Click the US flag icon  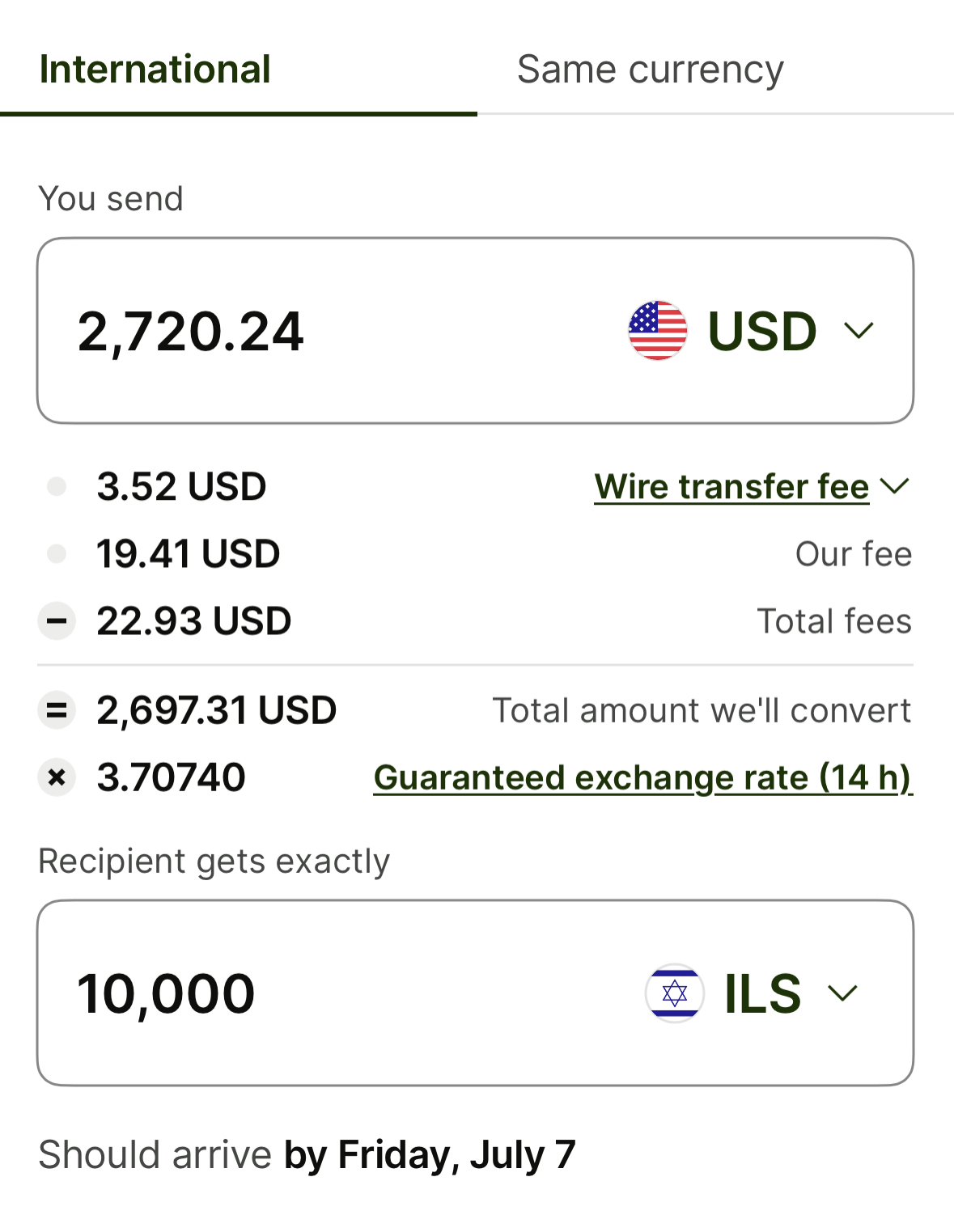click(x=658, y=331)
